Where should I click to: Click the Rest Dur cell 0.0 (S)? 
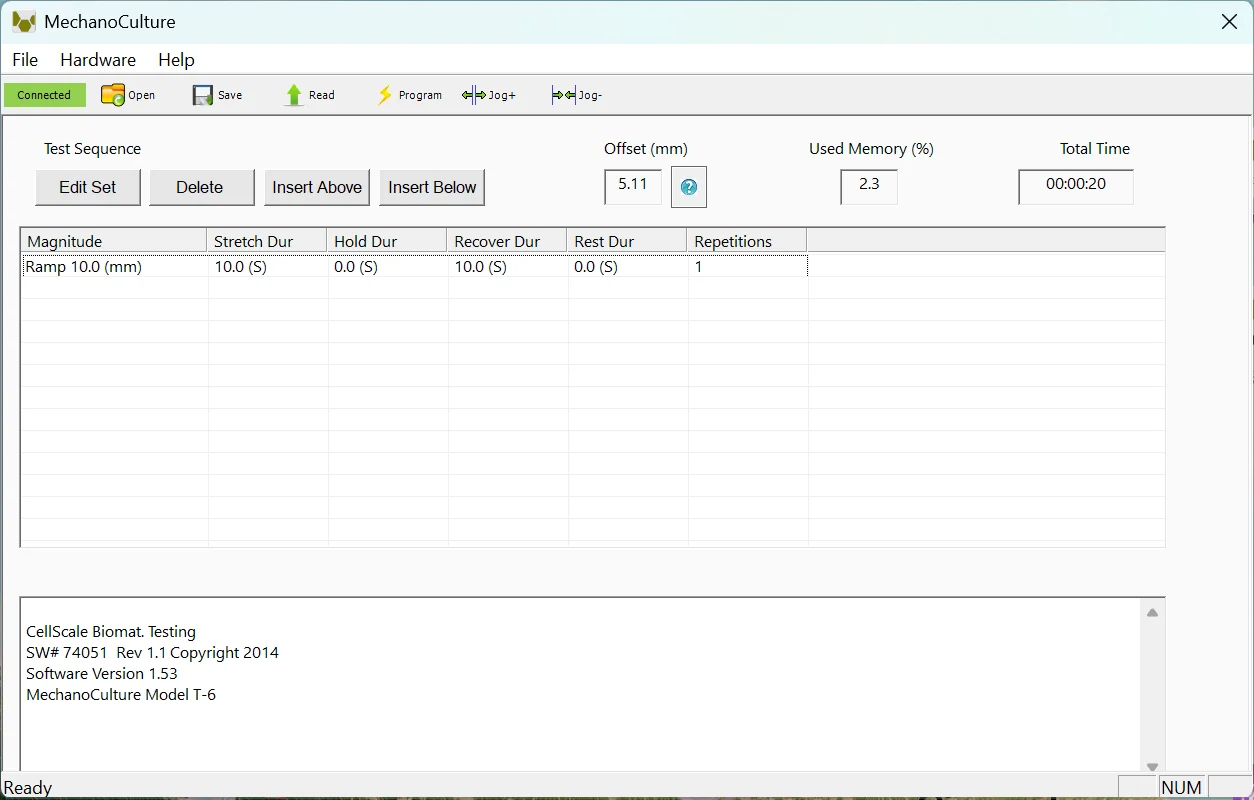628,267
